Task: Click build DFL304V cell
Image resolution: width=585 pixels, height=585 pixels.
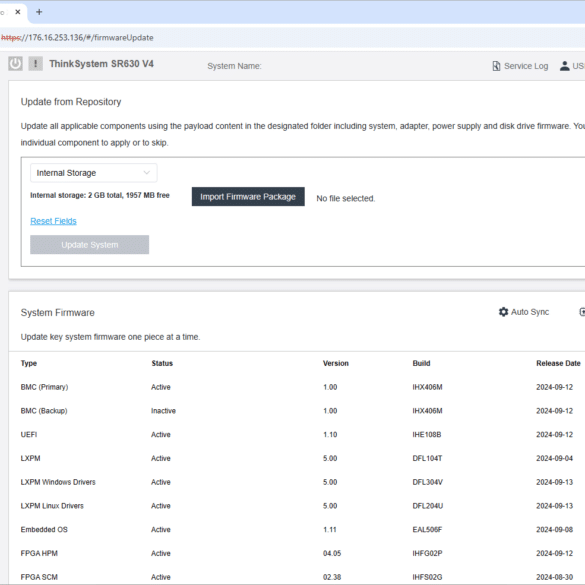Action: click(428, 482)
